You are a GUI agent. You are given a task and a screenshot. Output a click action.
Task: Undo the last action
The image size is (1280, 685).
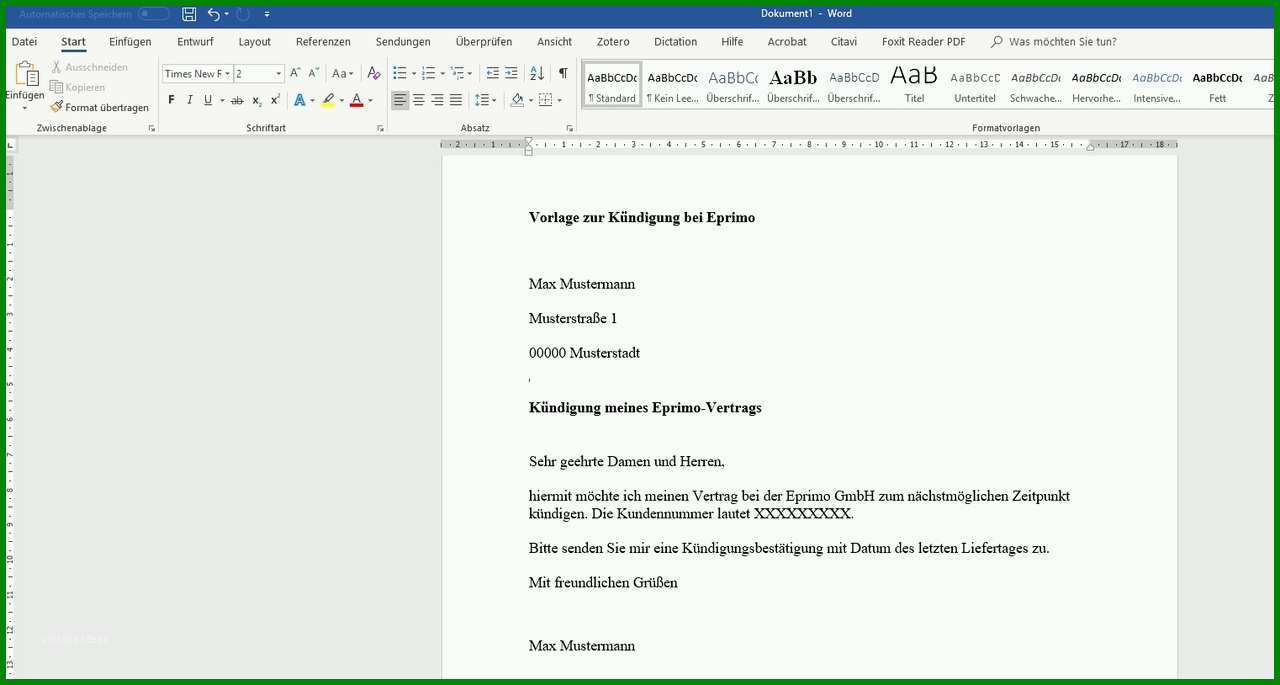(213, 14)
